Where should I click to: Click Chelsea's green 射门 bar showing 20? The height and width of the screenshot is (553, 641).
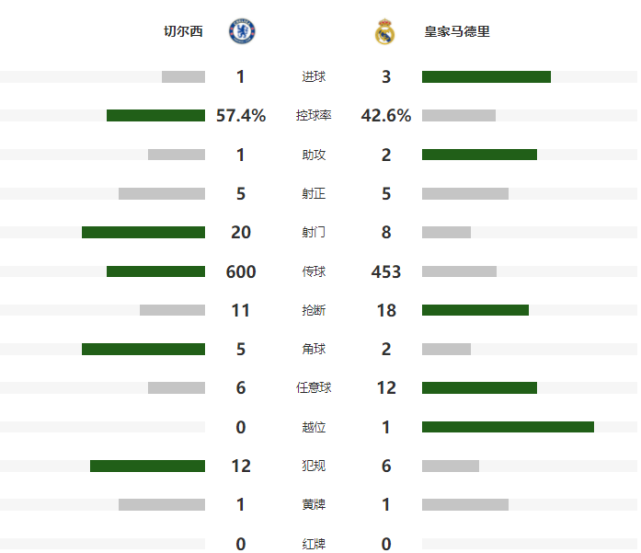click(143, 232)
